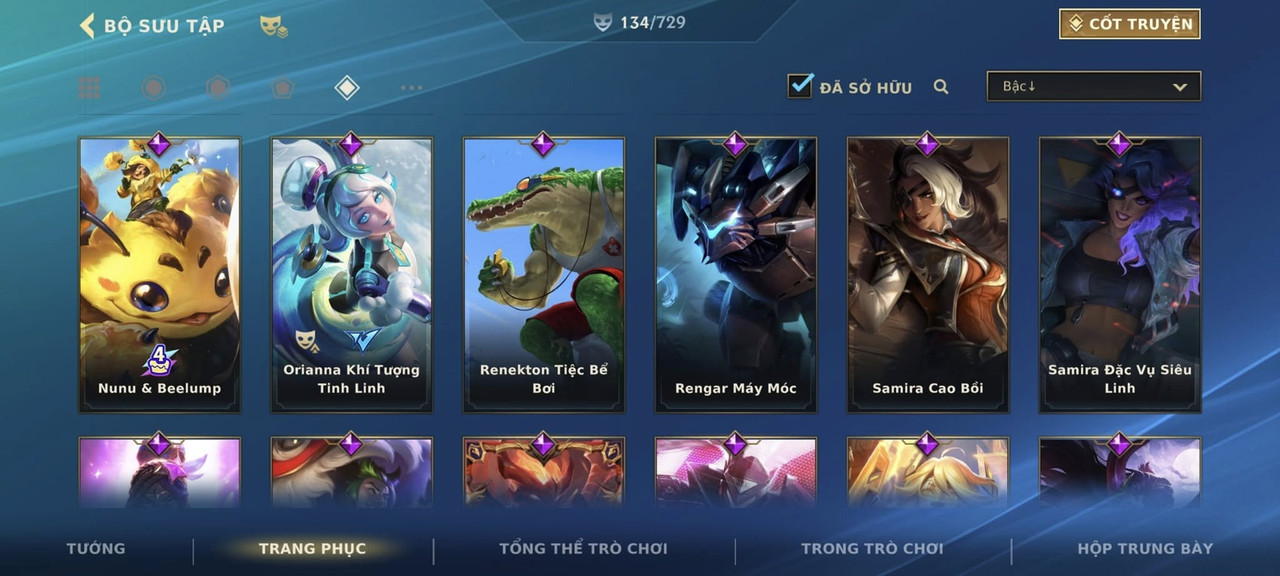Click the skin count mask icon
Screen dimensions: 1280x576
tap(602, 22)
